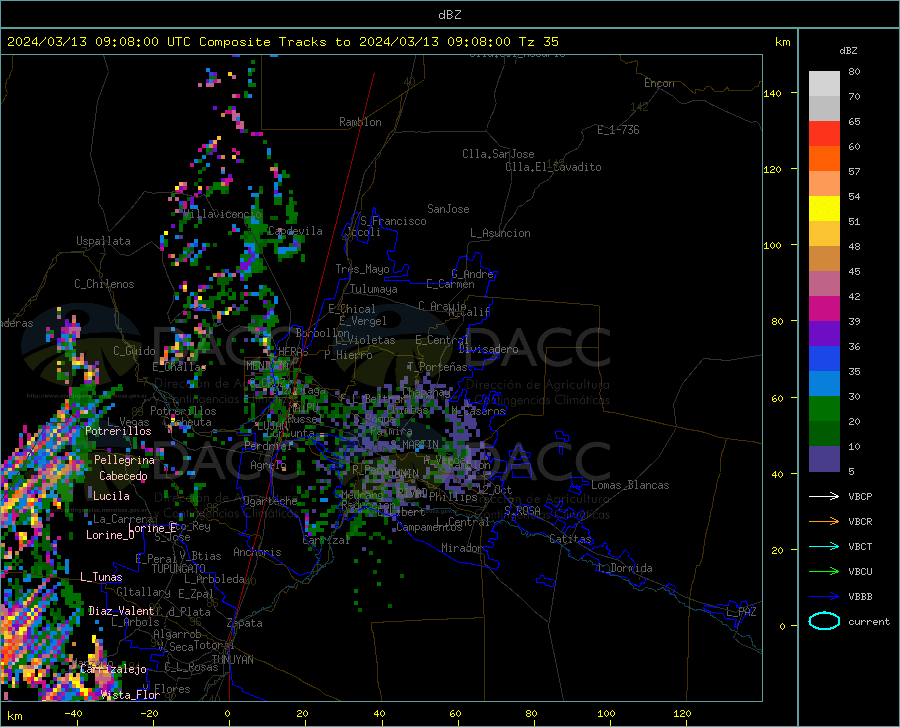The height and width of the screenshot is (727, 900).
Task: Click the L_Tunas map label
Action: tap(101, 577)
